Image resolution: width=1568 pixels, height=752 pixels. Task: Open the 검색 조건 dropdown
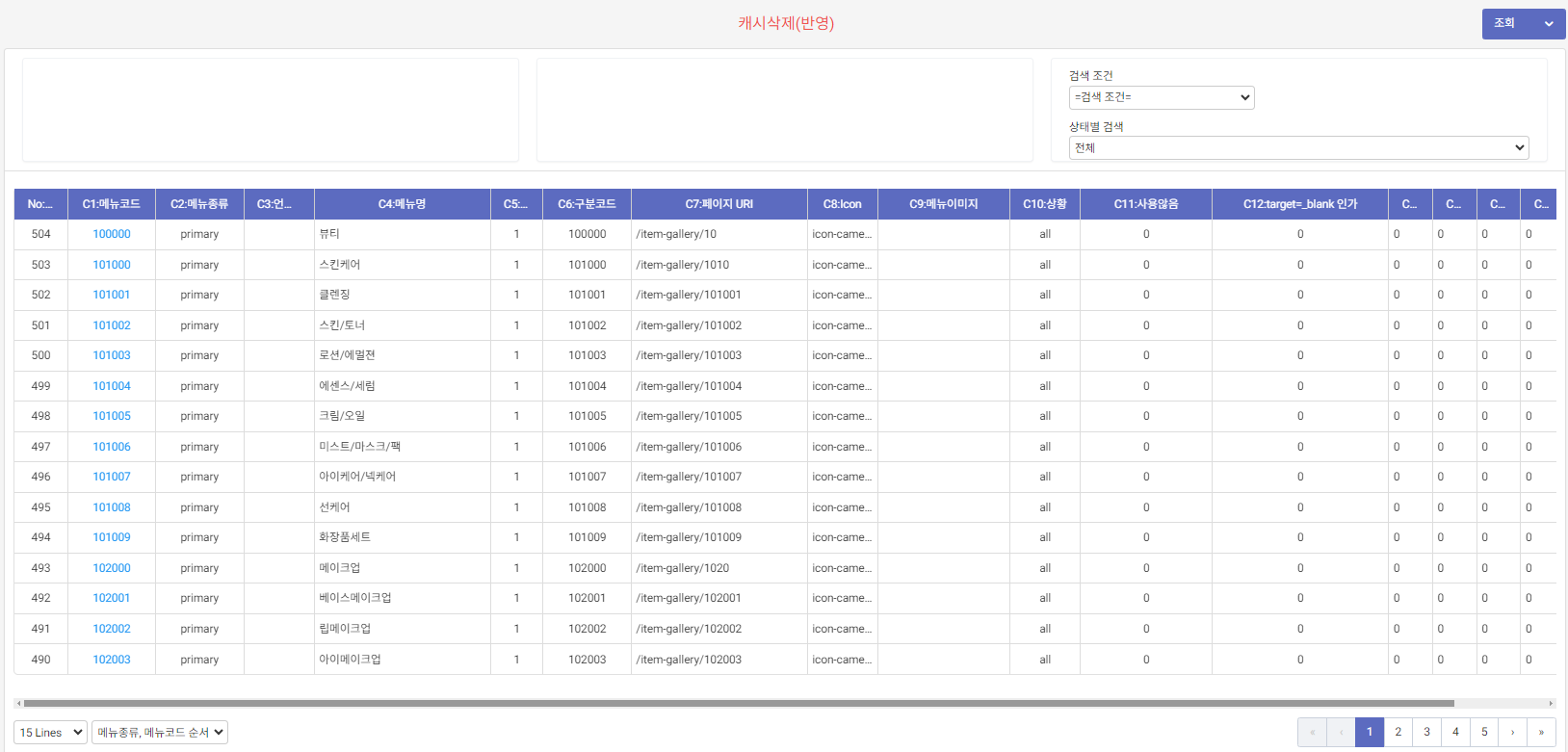1162,97
